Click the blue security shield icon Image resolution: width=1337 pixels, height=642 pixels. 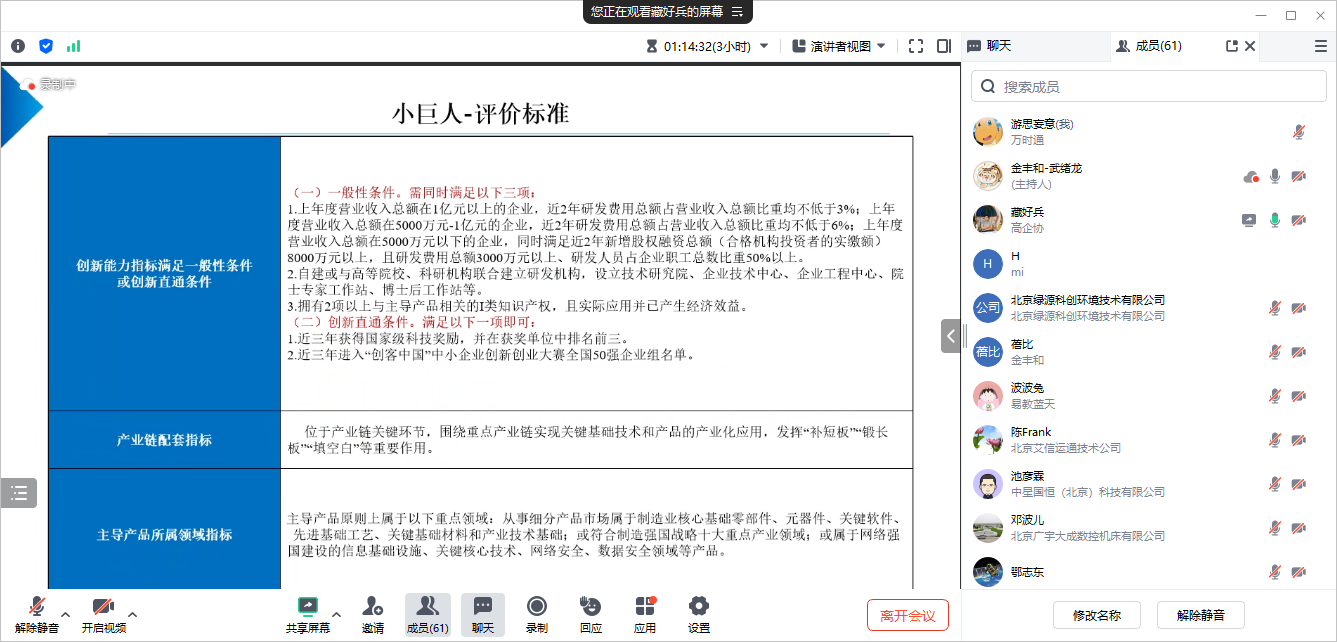(x=46, y=46)
